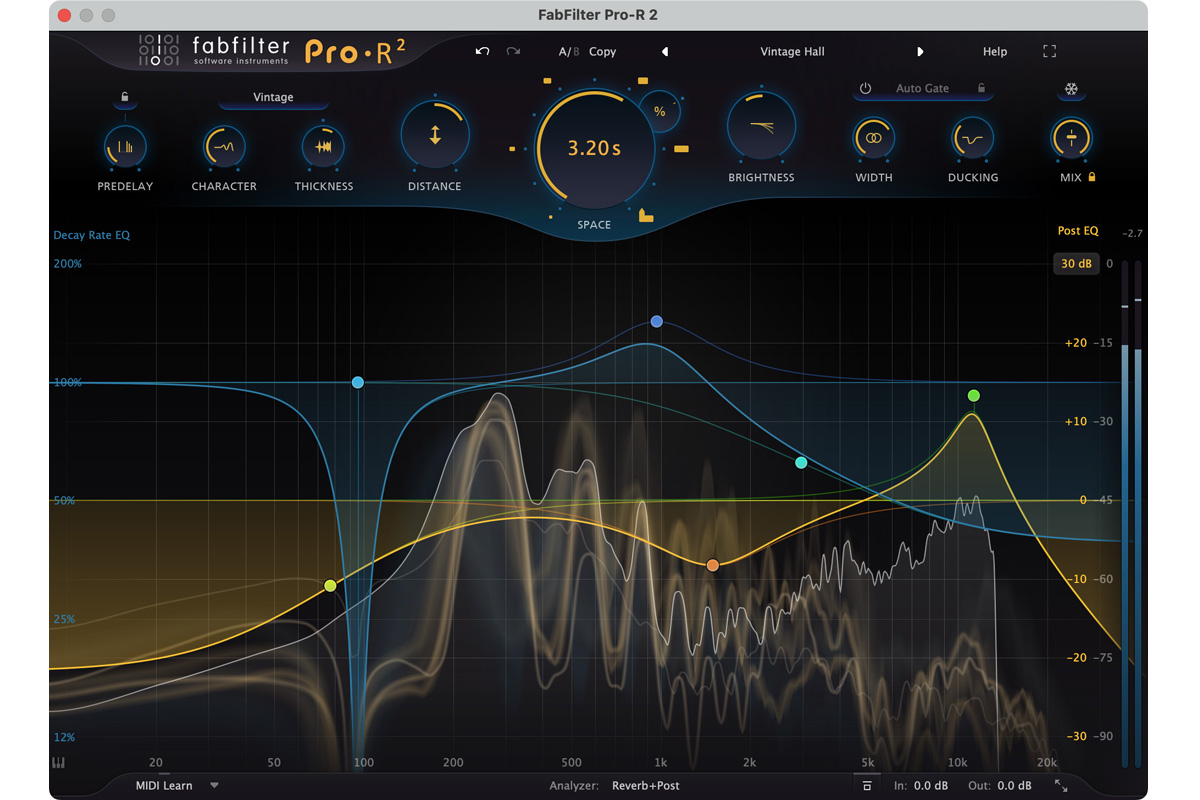Open the Vintage Hall preset menu

pyautogui.click(x=792, y=52)
